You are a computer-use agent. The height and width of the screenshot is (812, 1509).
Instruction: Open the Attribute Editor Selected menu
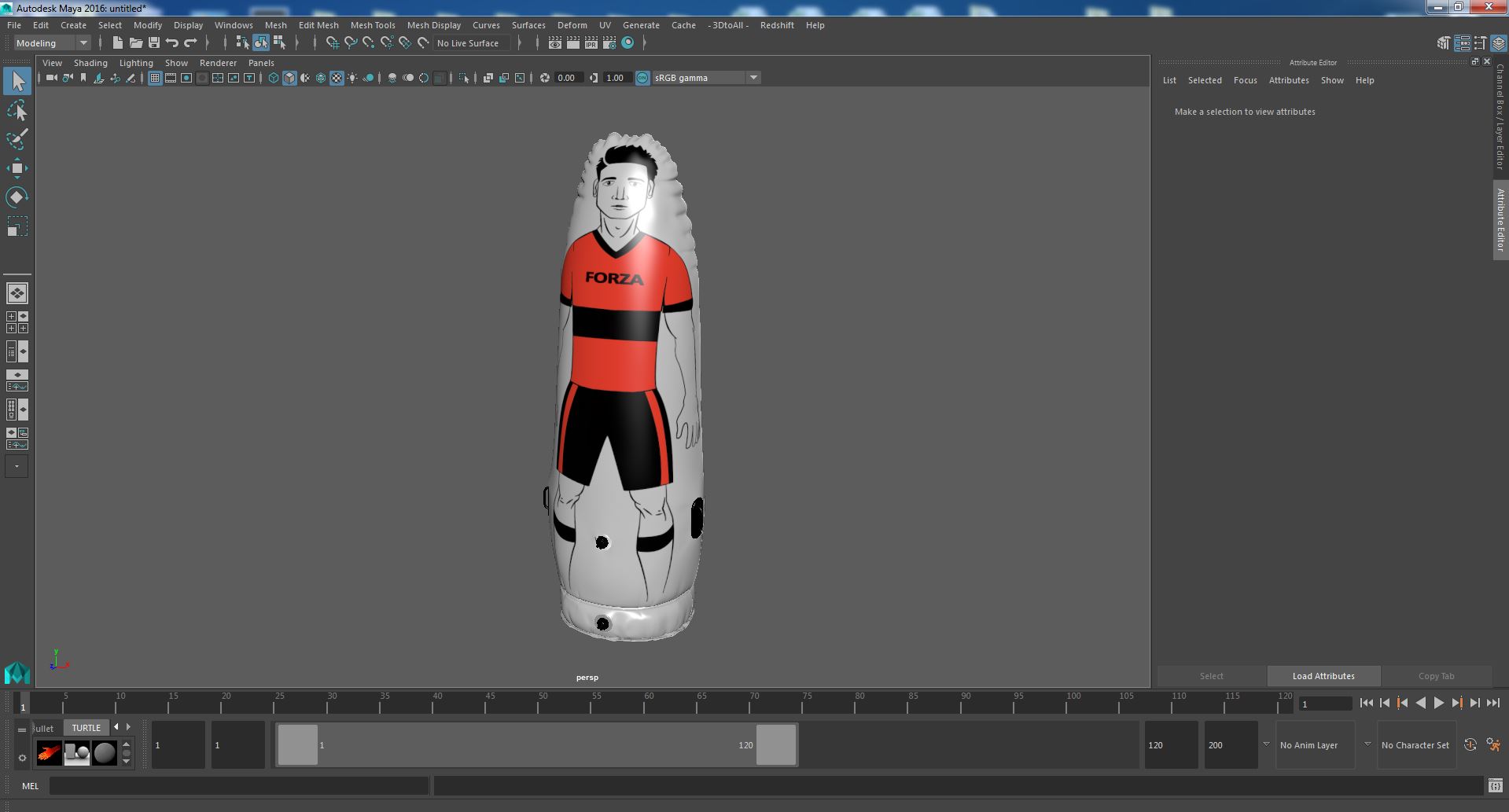click(x=1205, y=80)
